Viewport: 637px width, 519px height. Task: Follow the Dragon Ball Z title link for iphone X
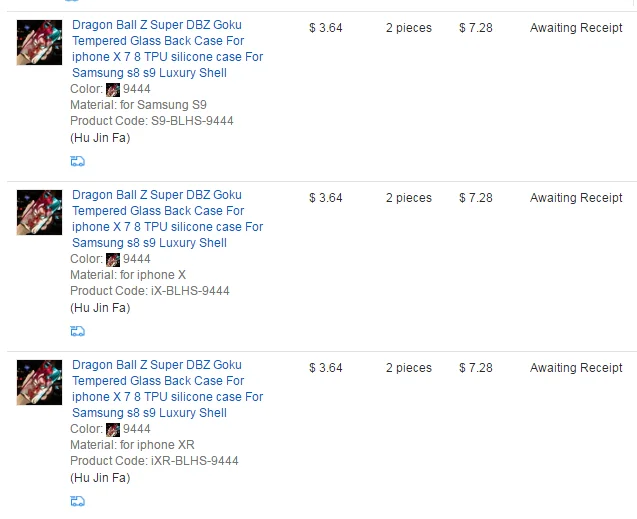click(x=167, y=218)
